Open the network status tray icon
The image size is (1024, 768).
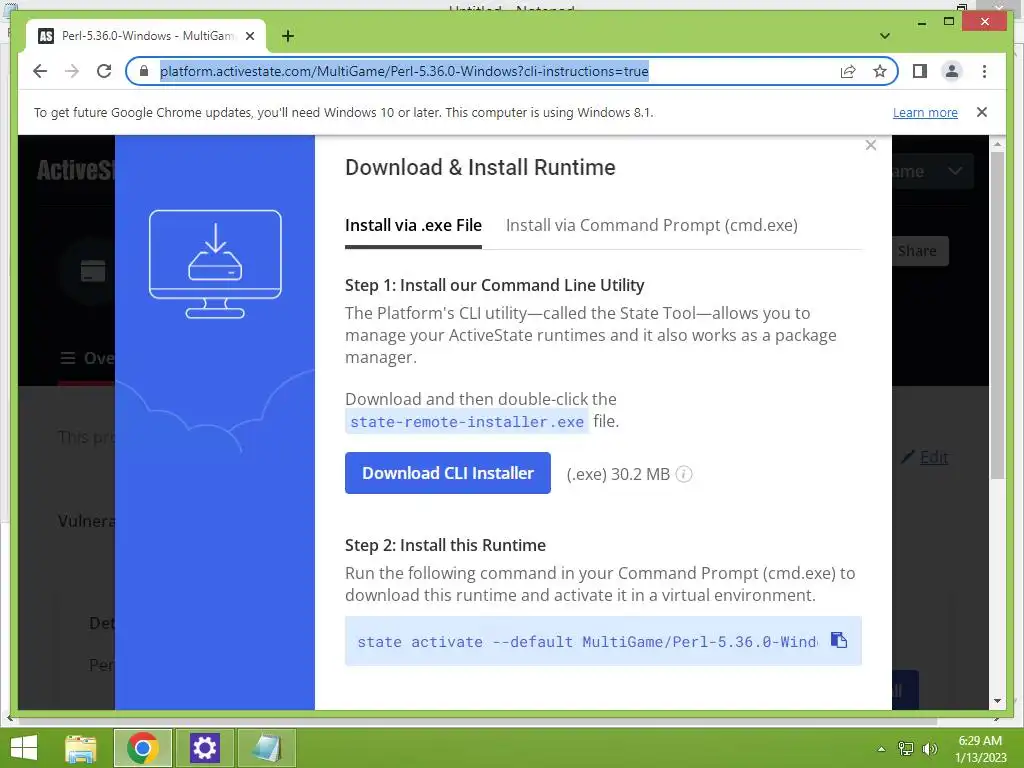906,748
